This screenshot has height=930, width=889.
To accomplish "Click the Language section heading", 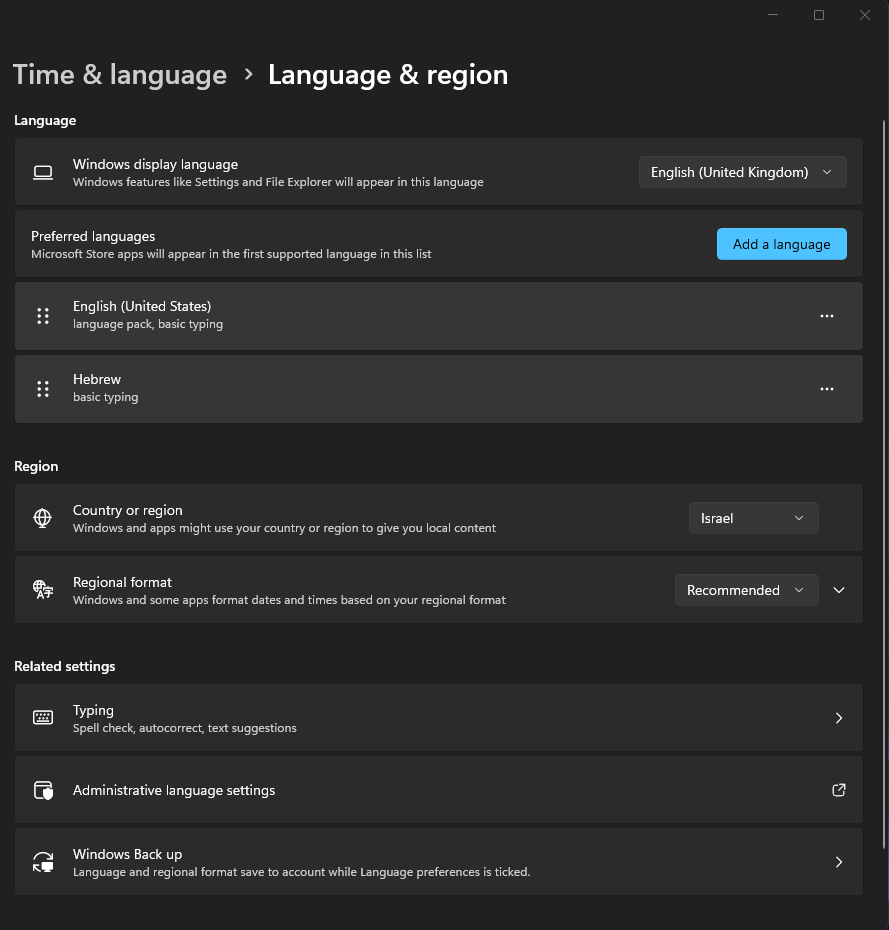I will point(45,120).
